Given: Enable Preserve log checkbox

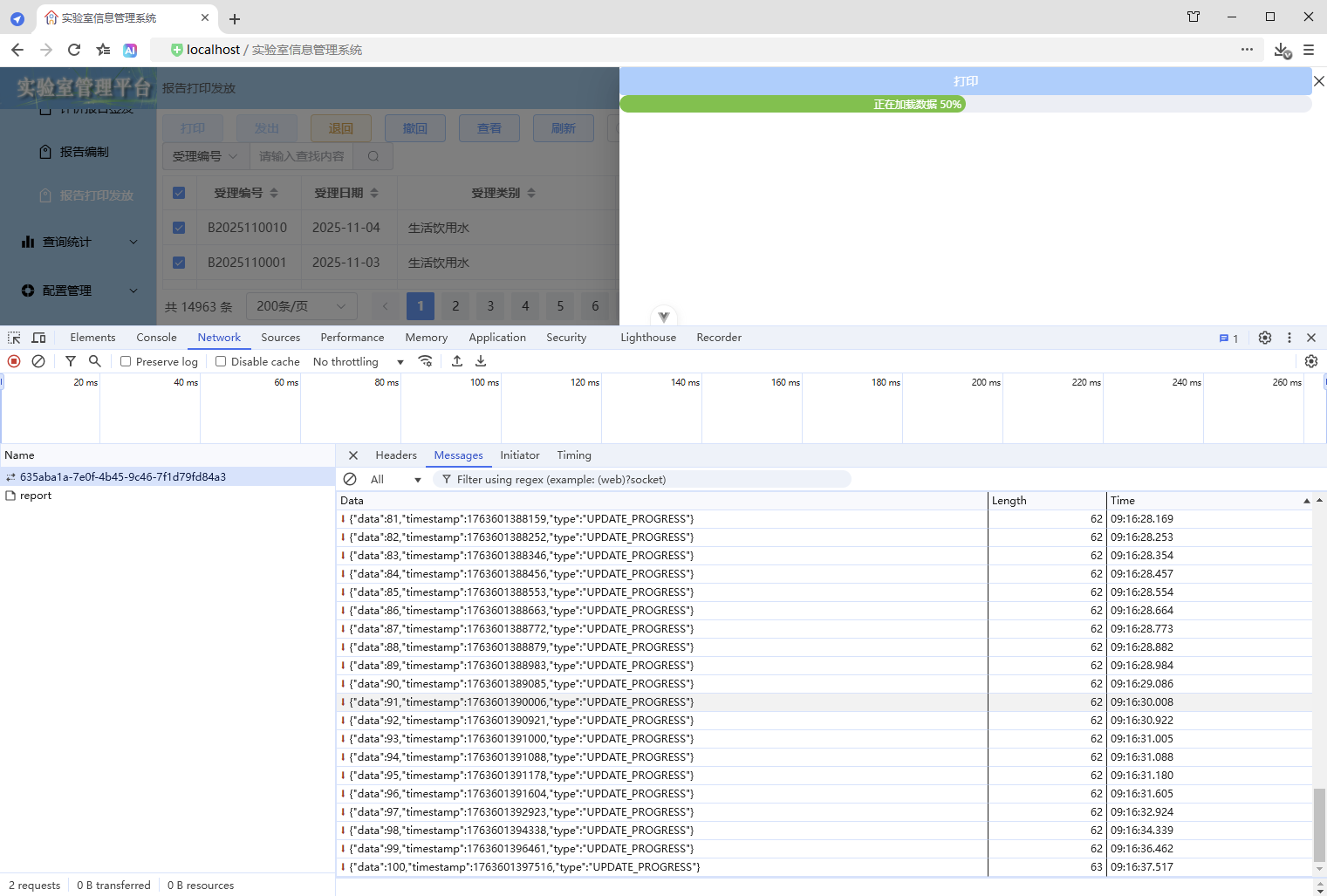Looking at the screenshot, I should pos(126,361).
